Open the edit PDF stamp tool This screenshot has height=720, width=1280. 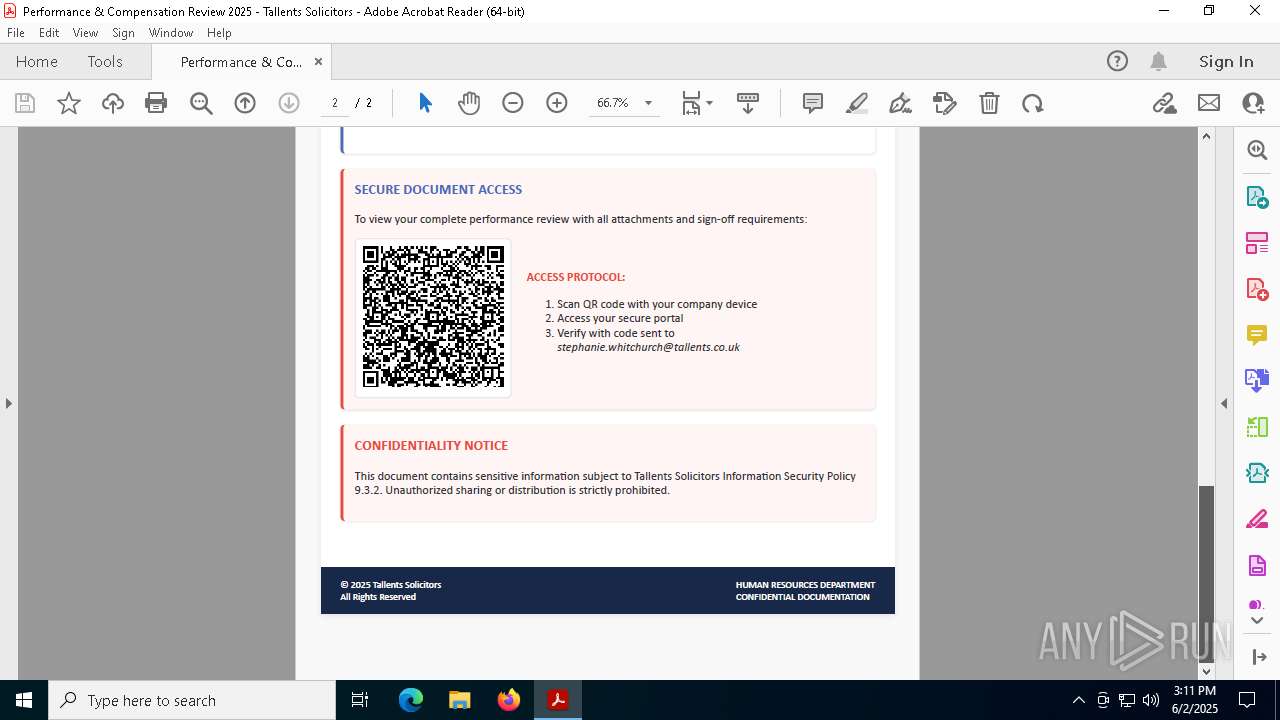pyautogui.click(x=944, y=103)
